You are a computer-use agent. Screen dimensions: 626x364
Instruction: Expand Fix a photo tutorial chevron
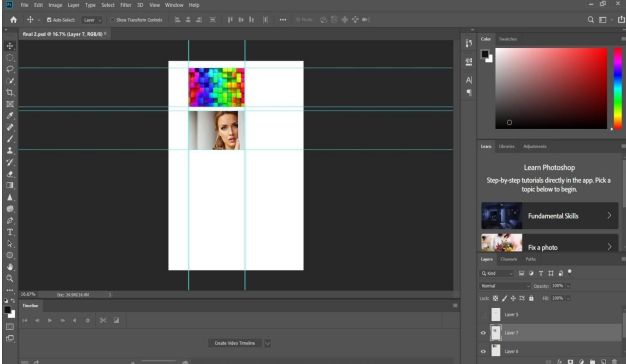609,247
